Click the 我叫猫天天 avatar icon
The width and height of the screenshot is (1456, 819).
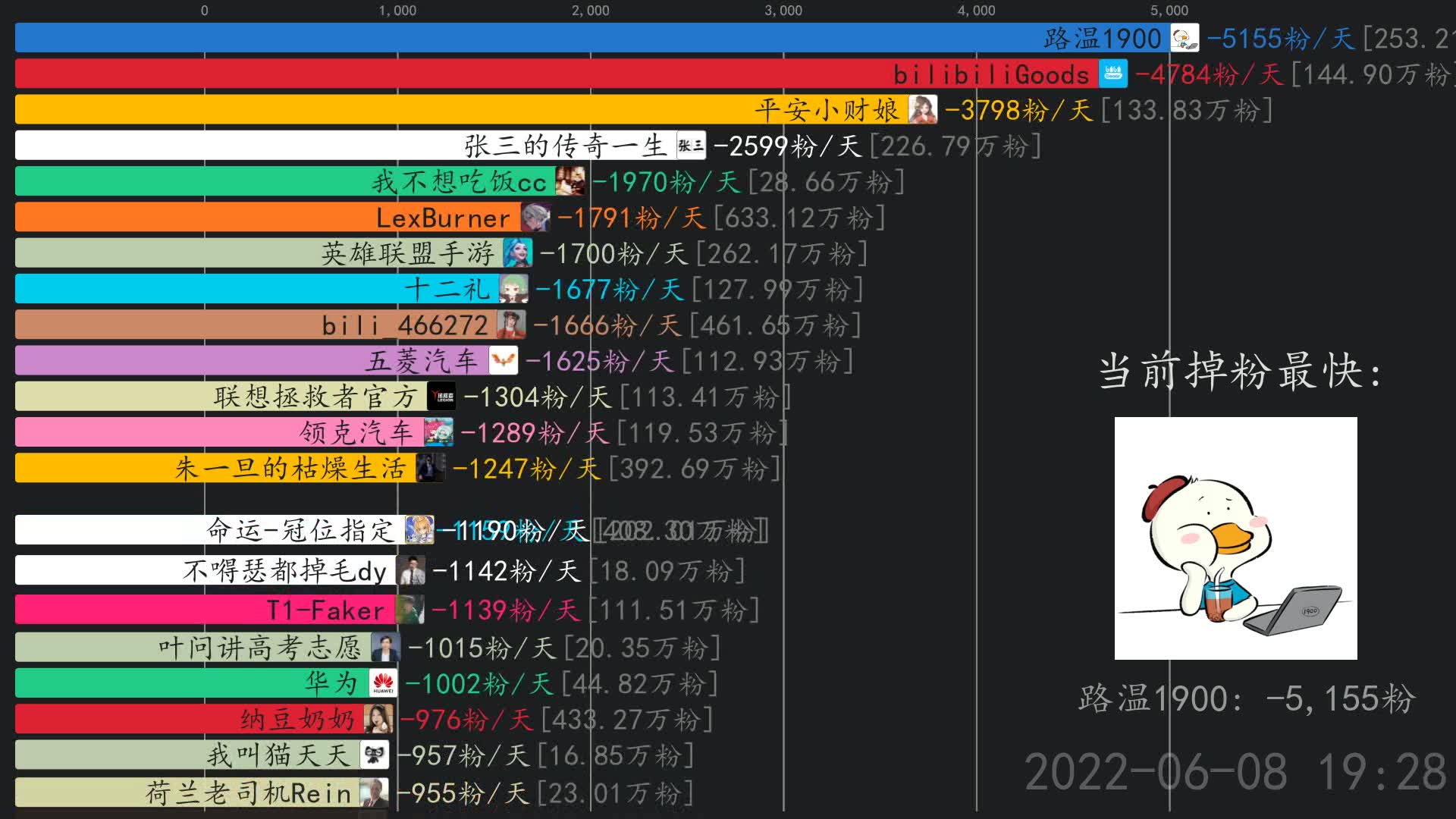375,755
